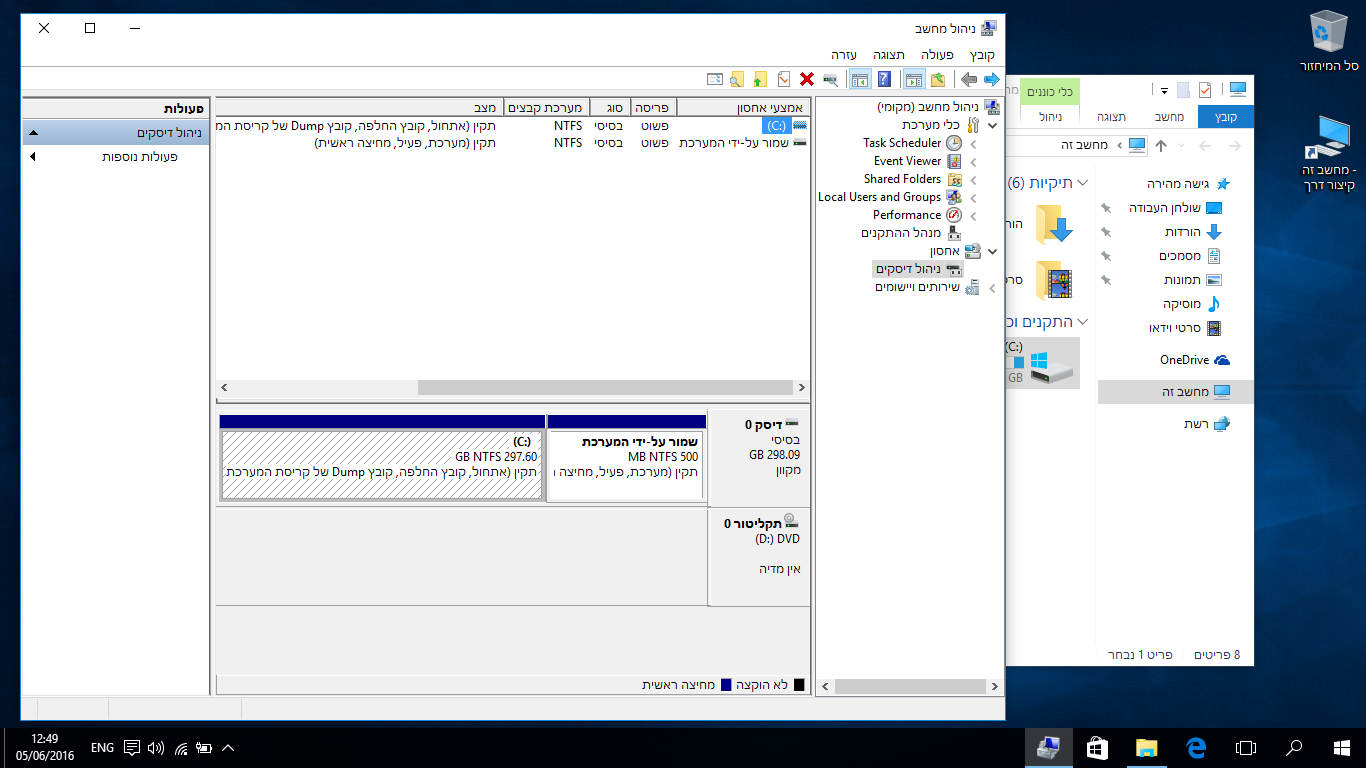Click the red X delete icon in toolbar
The image size is (1366, 768).
coord(807,79)
